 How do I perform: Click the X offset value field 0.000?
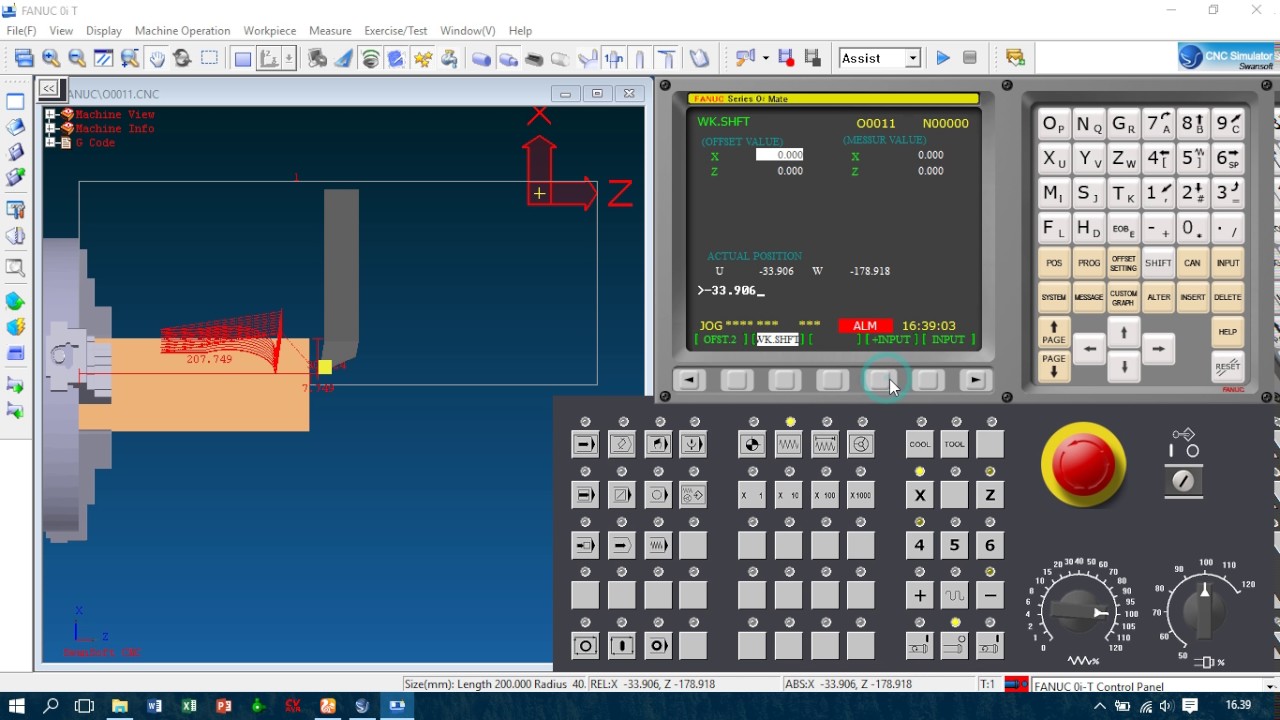tap(780, 155)
